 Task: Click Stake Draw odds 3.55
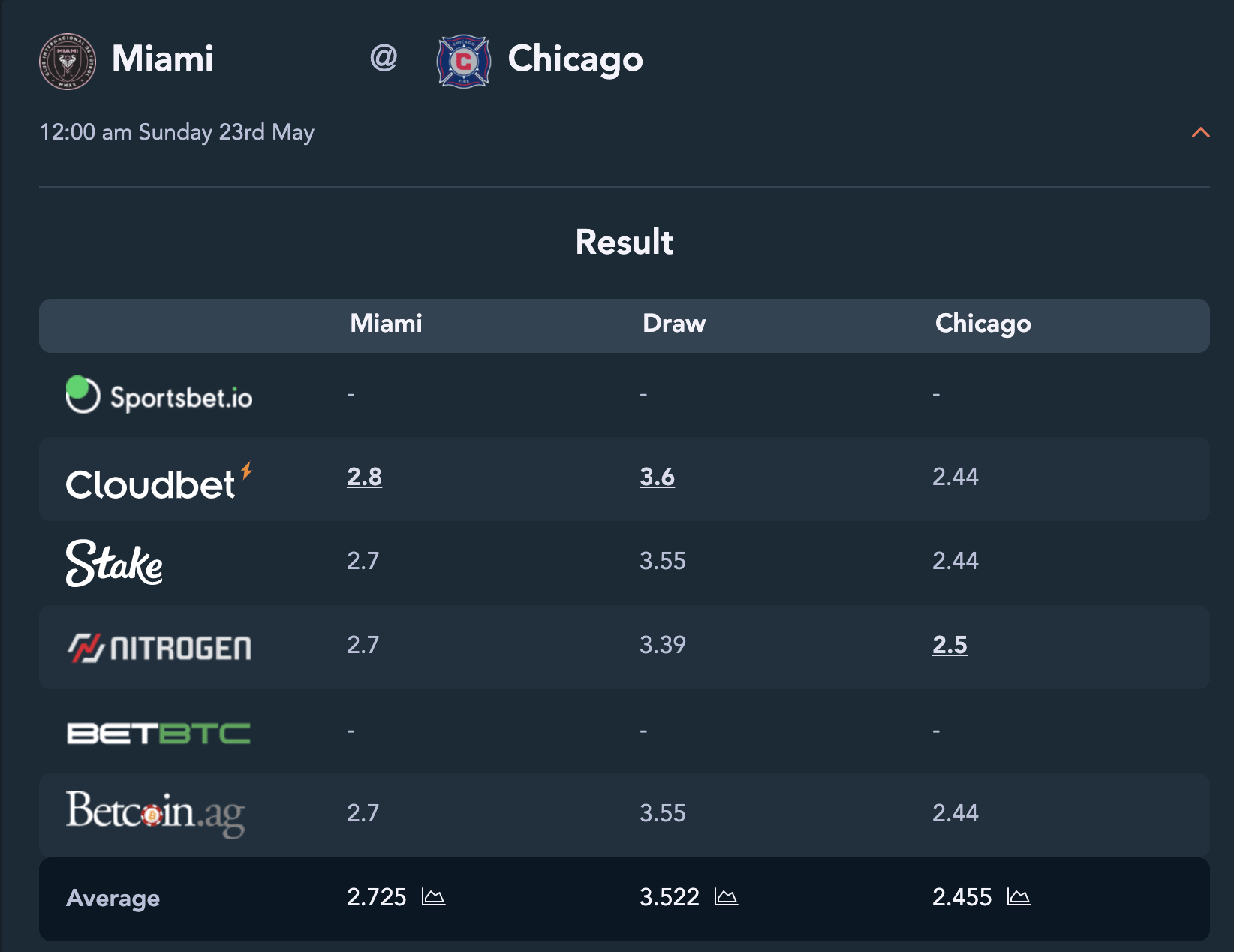662,561
